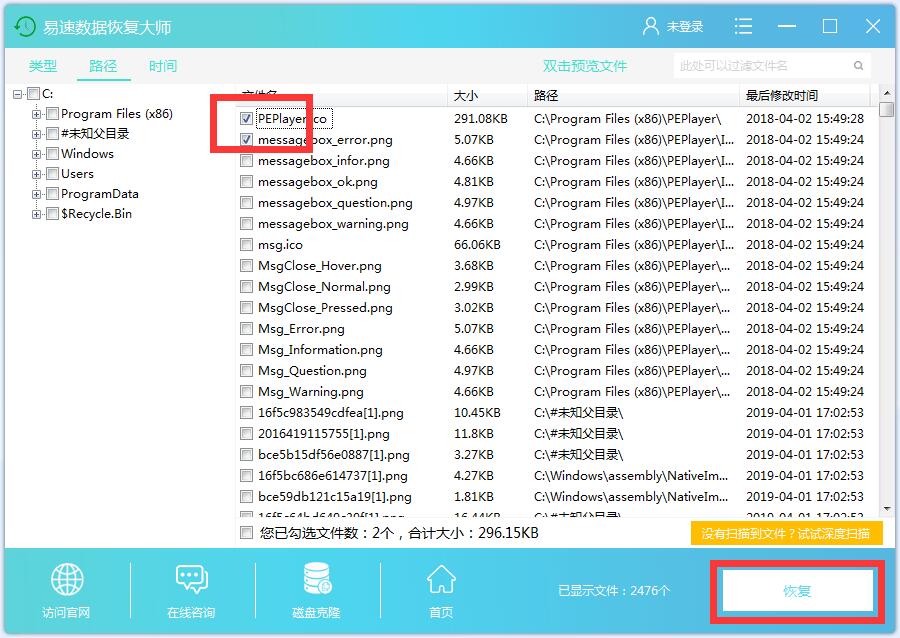The height and width of the screenshot is (638, 900).
Task: Expand #未知父目录 tree node
Action: (37, 134)
